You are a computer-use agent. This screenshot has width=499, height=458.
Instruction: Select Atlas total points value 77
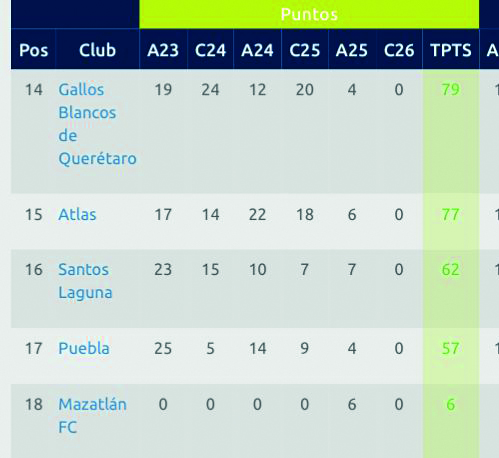click(x=451, y=214)
